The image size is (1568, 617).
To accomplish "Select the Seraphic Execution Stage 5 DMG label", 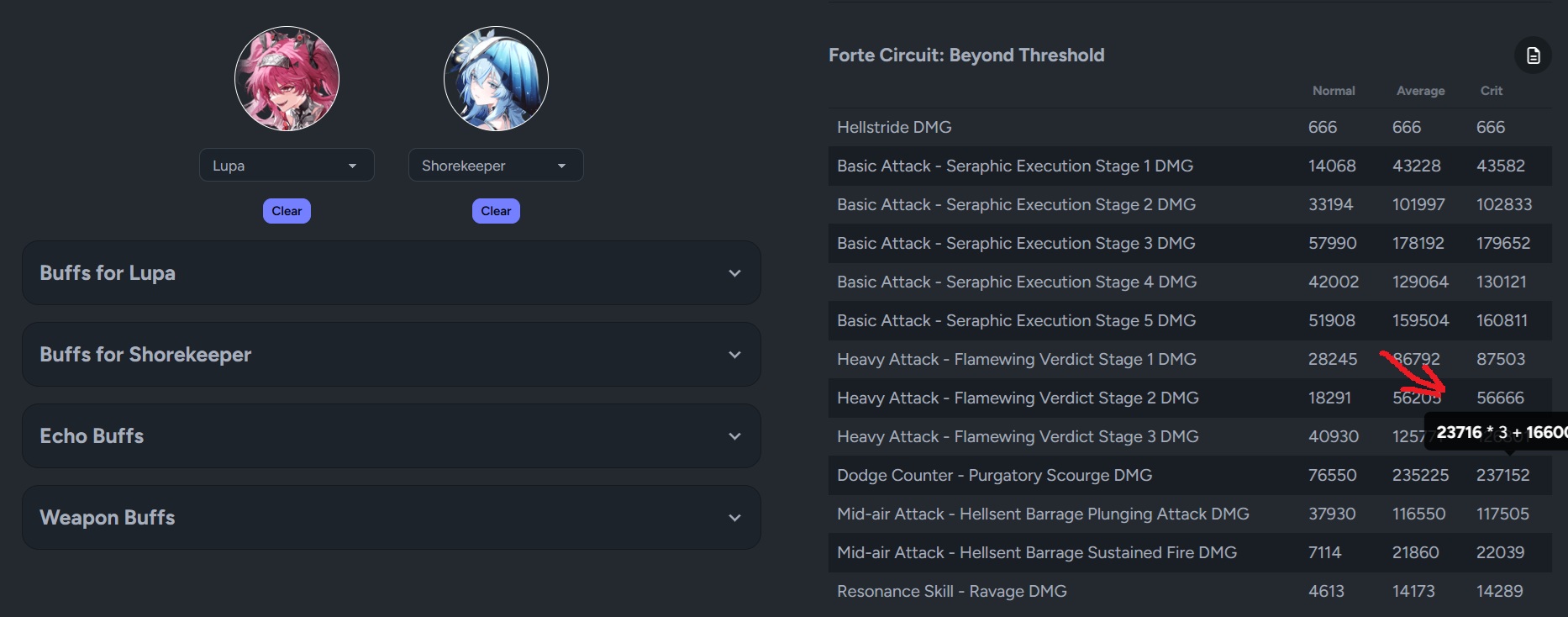I will [x=1016, y=320].
